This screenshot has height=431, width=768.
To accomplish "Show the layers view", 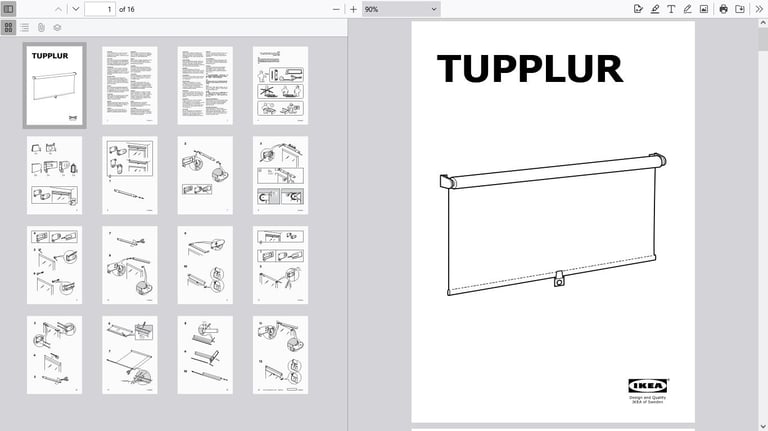I will point(57,27).
